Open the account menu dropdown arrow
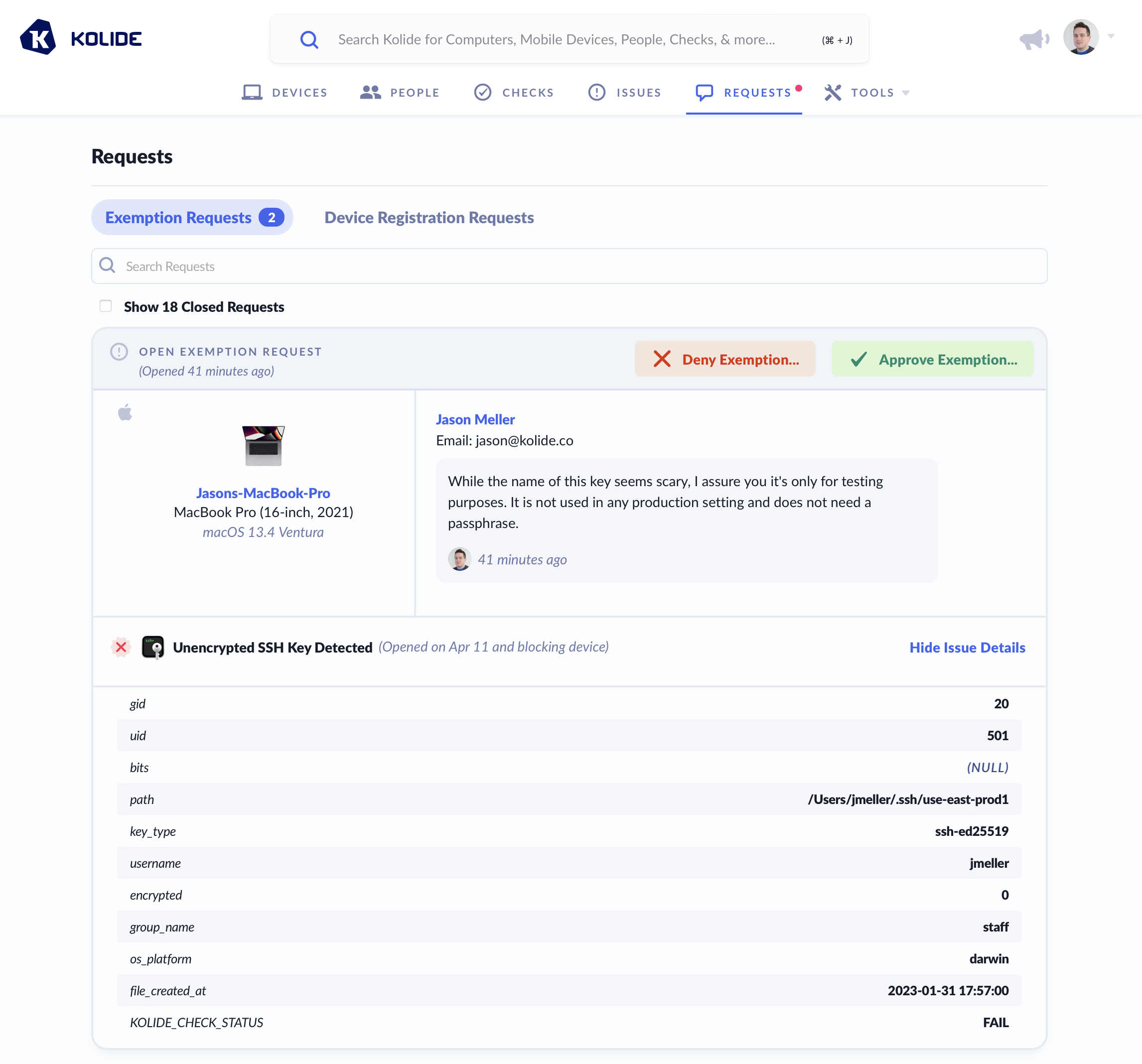The image size is (1142, 1064). [x=1111, y=36]
